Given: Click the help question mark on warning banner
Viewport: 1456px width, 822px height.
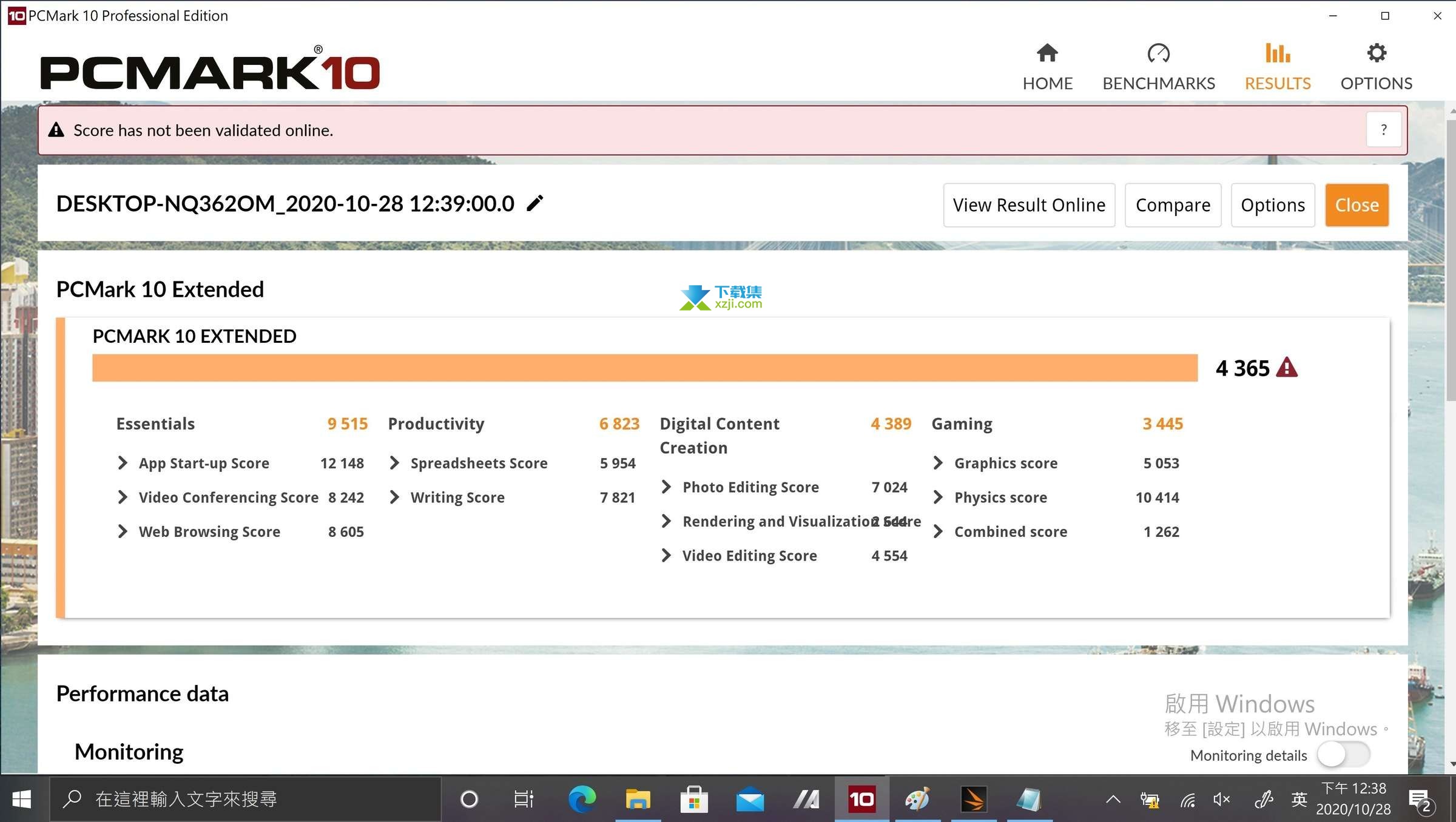Looking at the screenshot, I should [x=1383, y=130].
